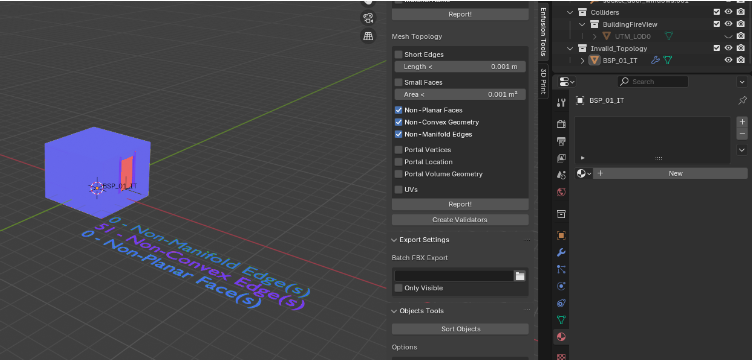Hide the Invalid_Topology collection in viewport
The height and width of the screenshot is (360, 752).
coord(728,48)
